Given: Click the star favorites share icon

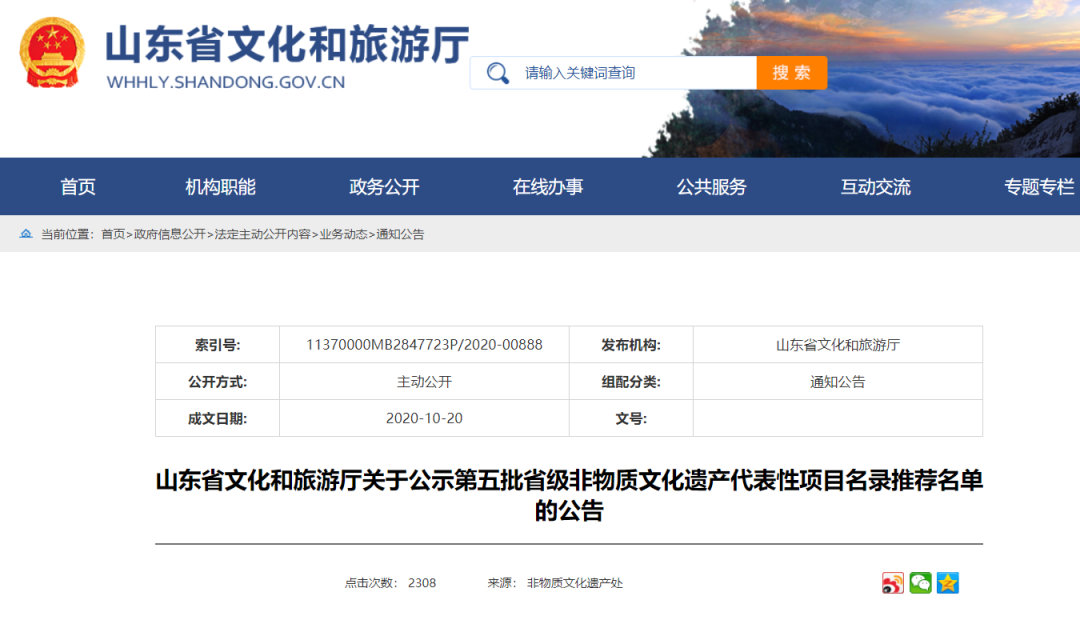Looking at the screenshot, I should click(948, 583).
